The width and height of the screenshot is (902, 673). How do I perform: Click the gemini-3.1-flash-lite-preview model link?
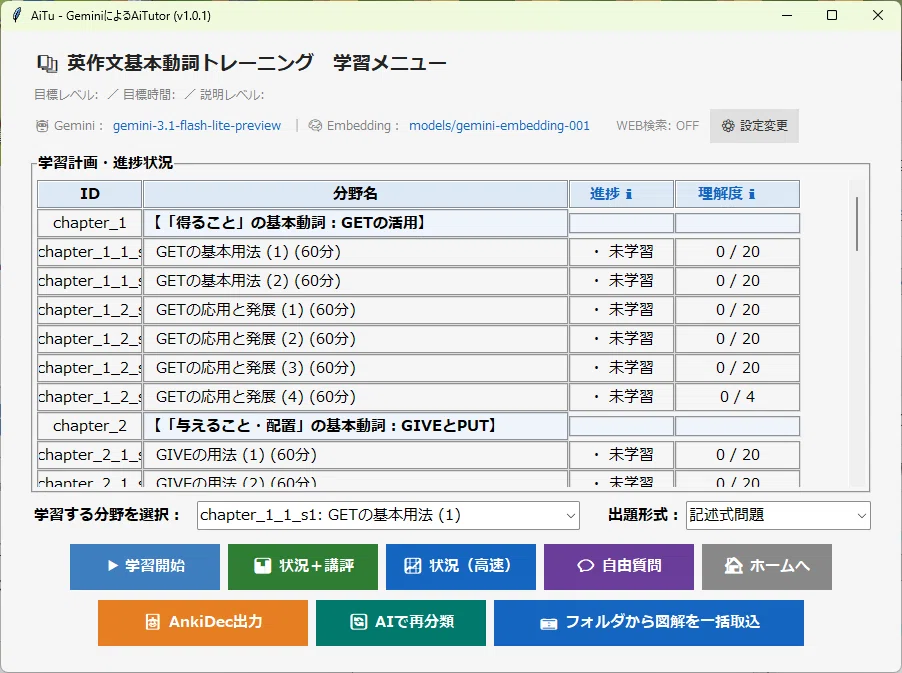[197, 125]
